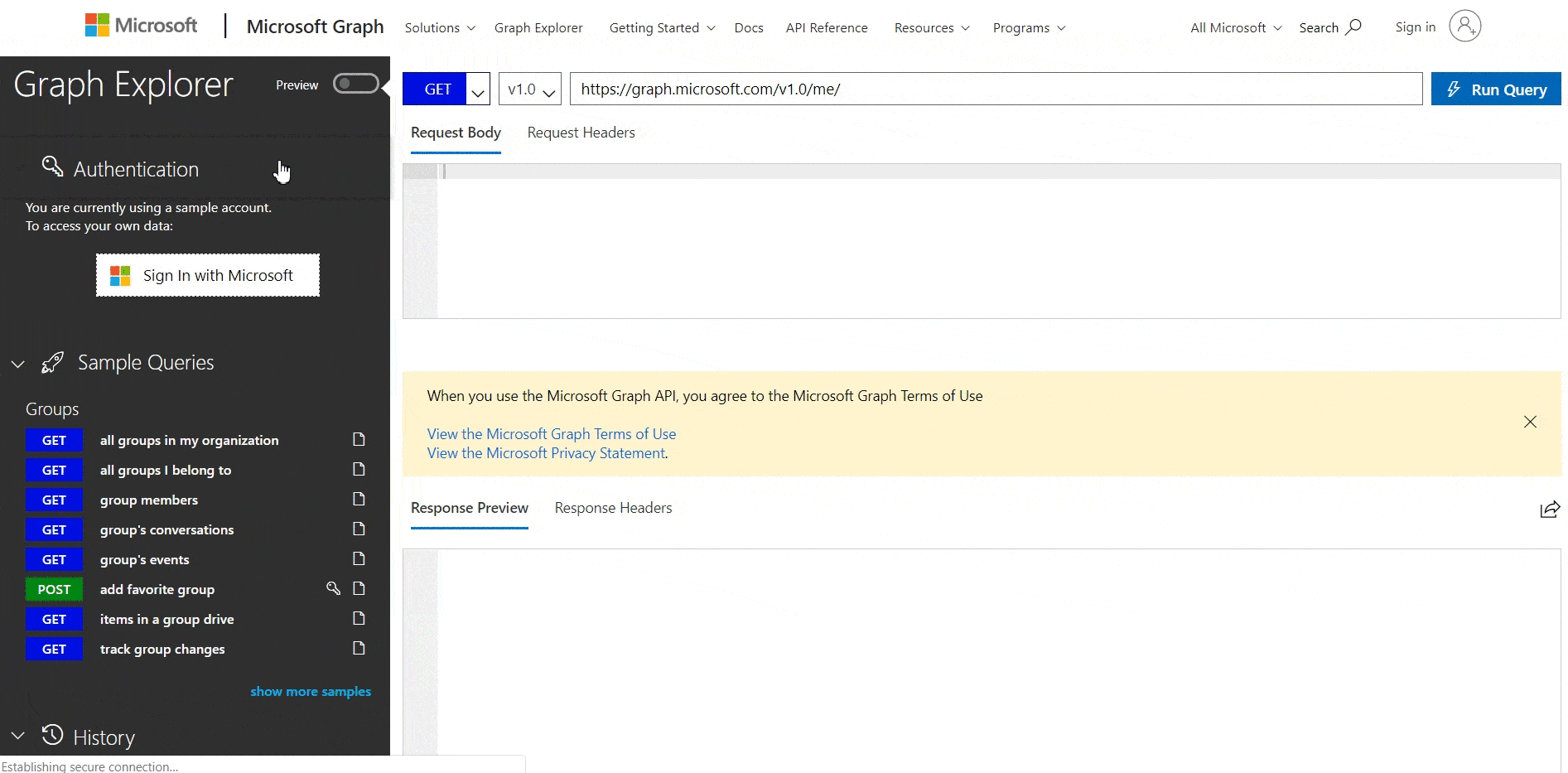
Task: Select POST add favorite group sample
Action: pos(157,589)
